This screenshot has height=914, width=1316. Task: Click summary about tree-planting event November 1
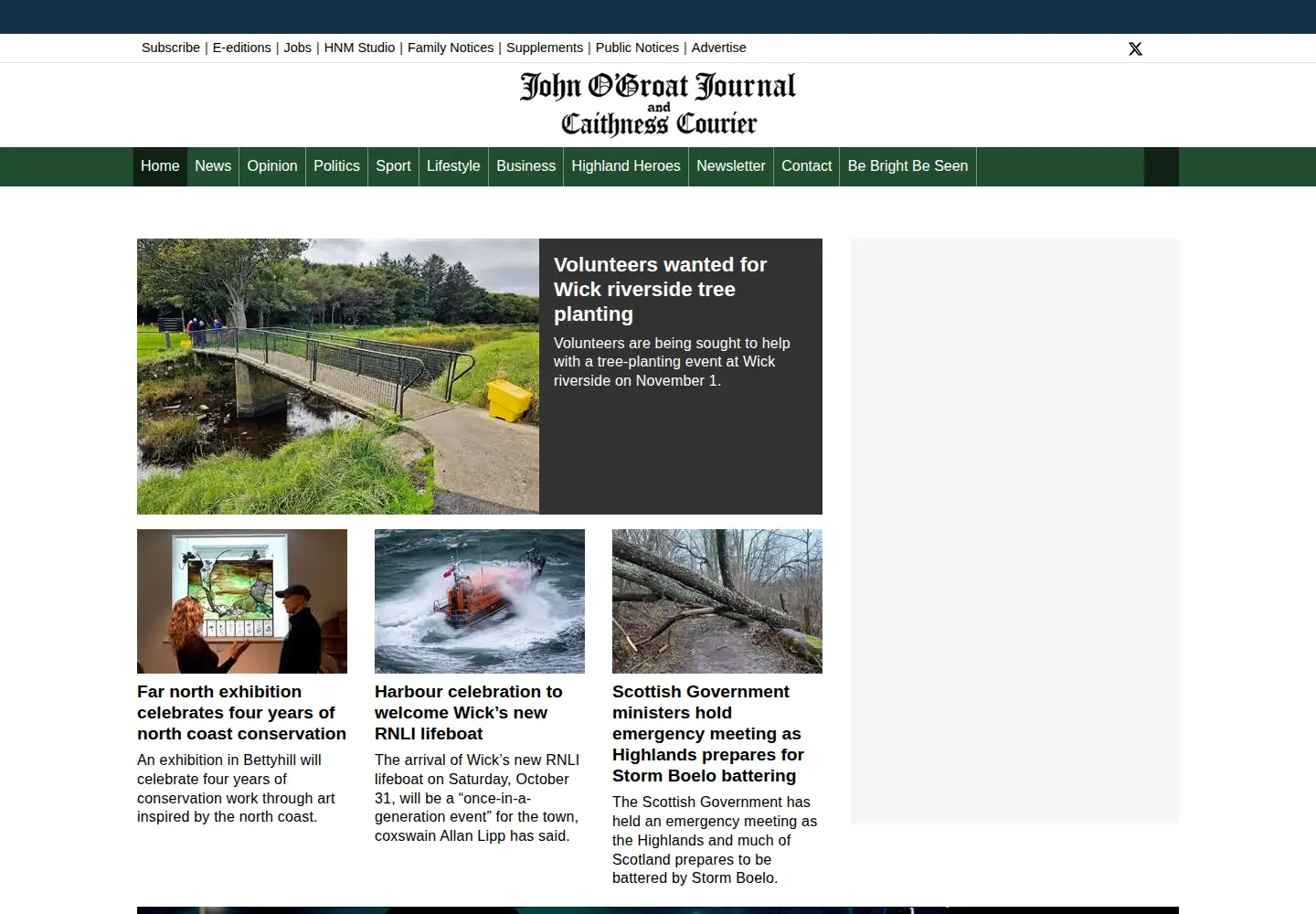(672, 362)
